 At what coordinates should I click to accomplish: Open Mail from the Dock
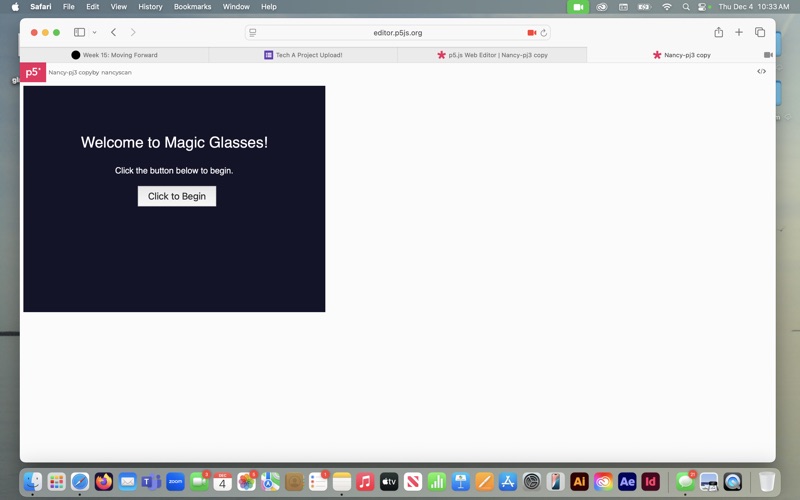(128, 481)
